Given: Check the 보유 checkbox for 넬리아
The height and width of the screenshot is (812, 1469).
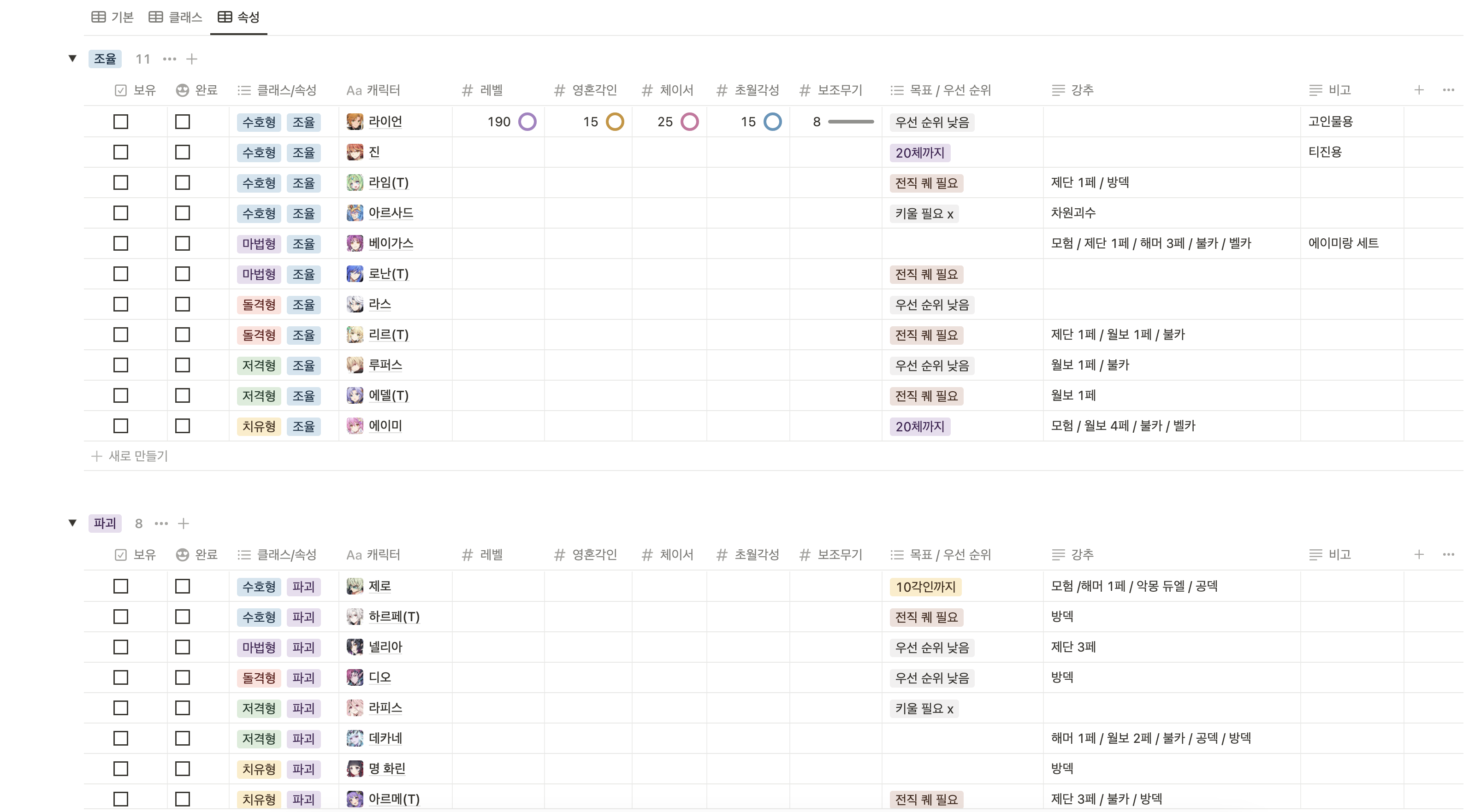Looking at the screenshot, I should tap(121, 647).
